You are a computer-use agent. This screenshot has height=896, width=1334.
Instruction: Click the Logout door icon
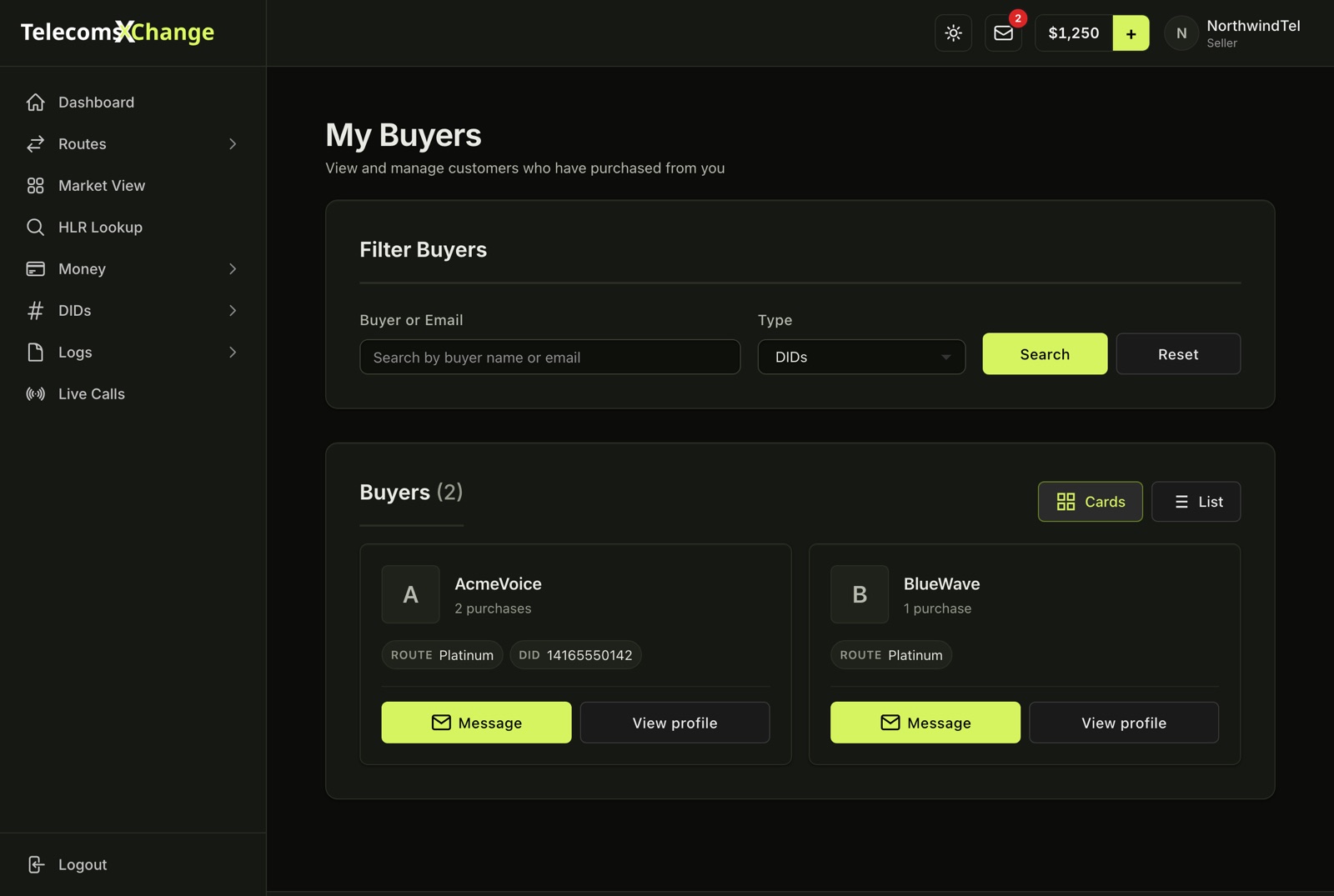tap(35, 865)
